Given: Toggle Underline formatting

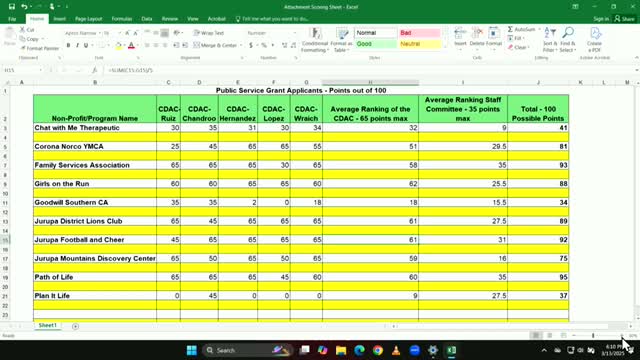Looking at the screenshot, I should pos(86,45).
